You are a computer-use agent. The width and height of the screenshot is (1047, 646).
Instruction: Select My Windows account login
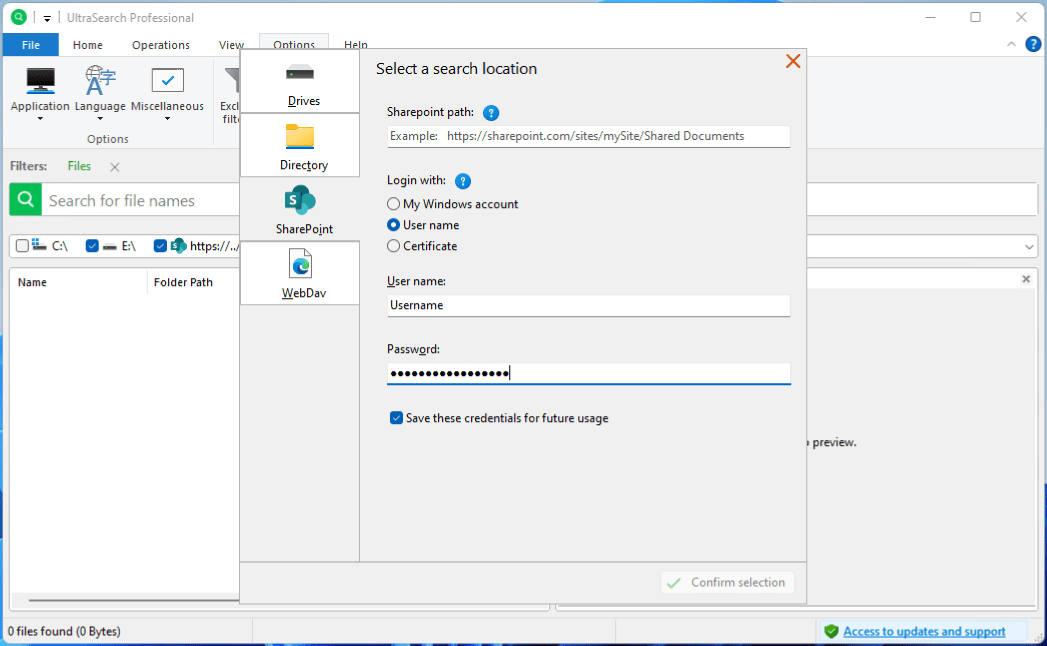(x=393, y=204)
